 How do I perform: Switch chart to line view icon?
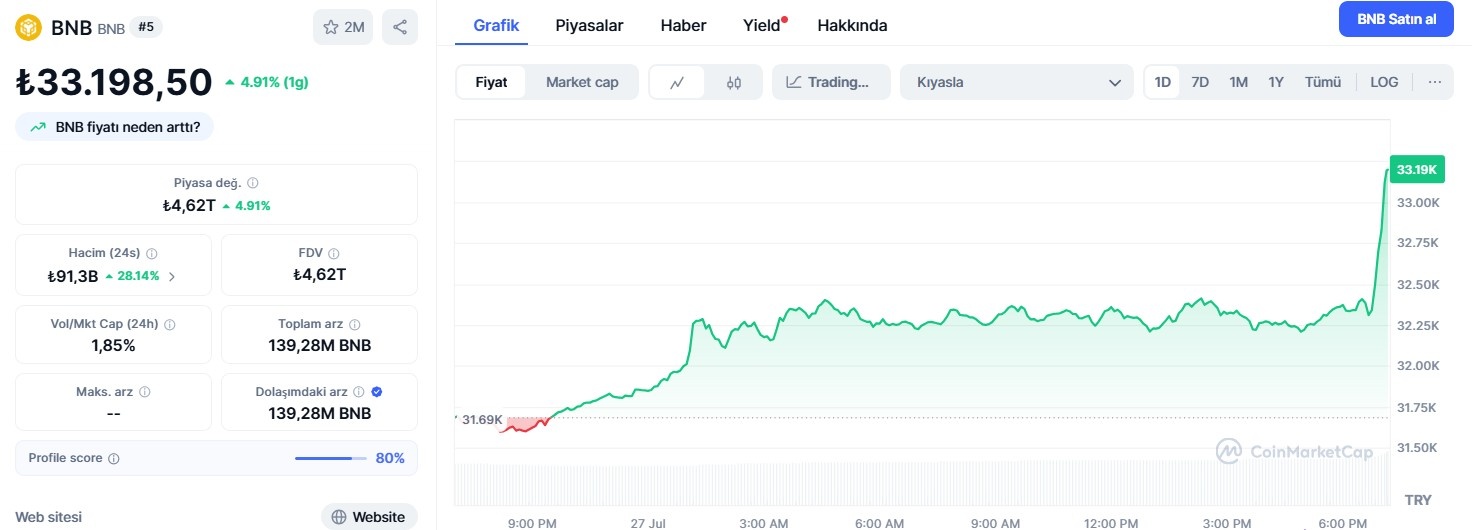point(677,82)
